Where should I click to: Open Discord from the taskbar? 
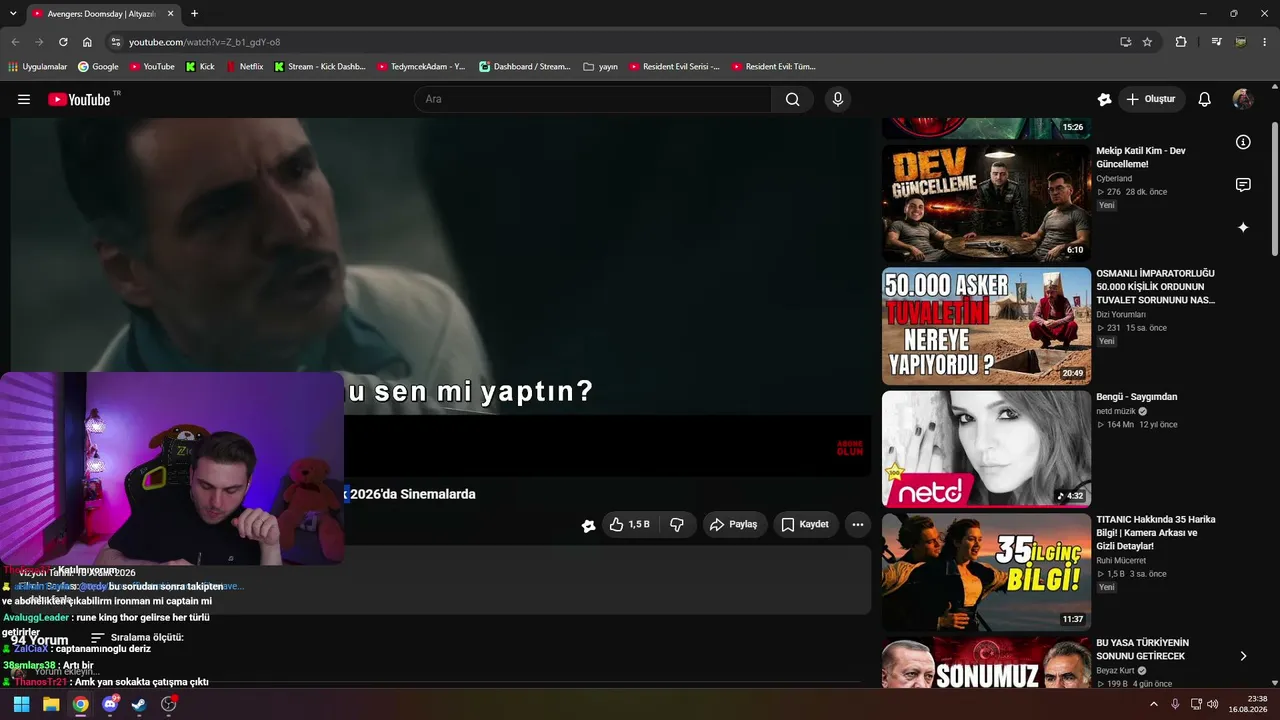coord(110,704)
